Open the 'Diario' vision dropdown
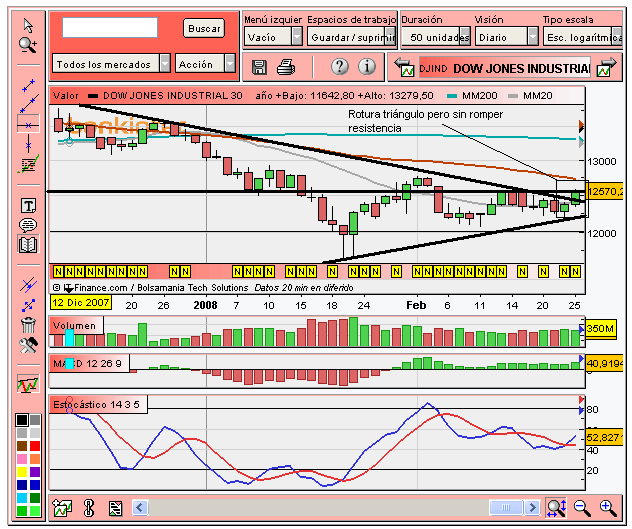Viewport: 632px width, 529px height. point(507,37)
